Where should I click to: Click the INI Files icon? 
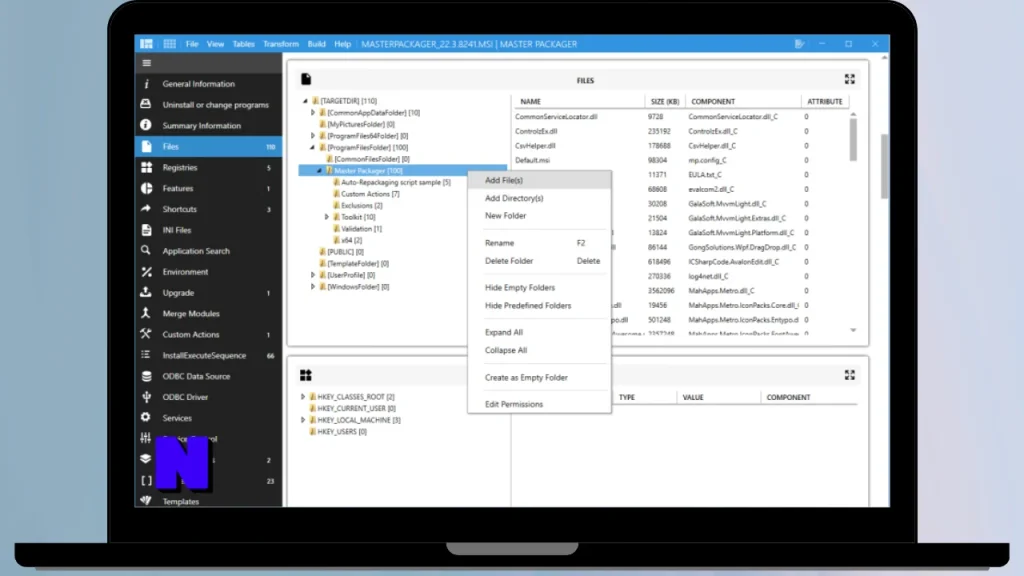(146, 230)
